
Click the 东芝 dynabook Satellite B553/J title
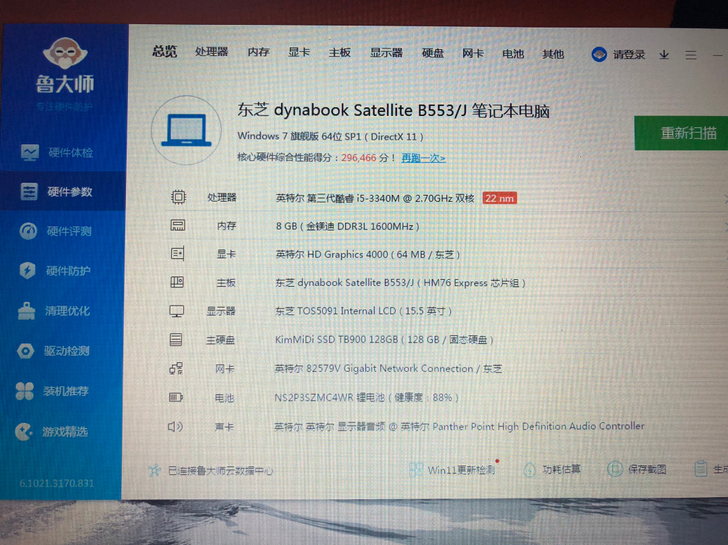tap(393, 110)
